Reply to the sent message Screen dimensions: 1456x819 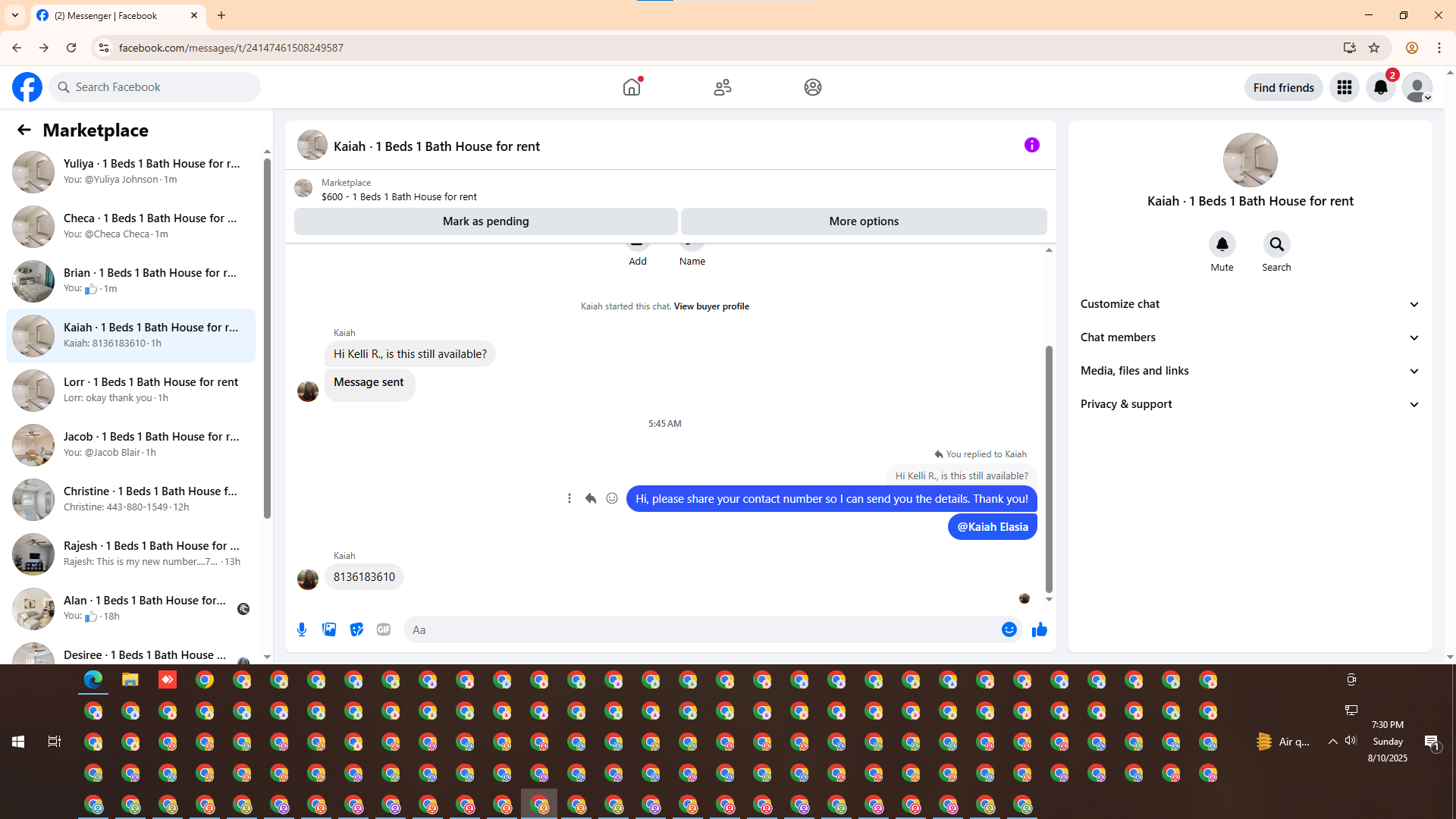591,498
